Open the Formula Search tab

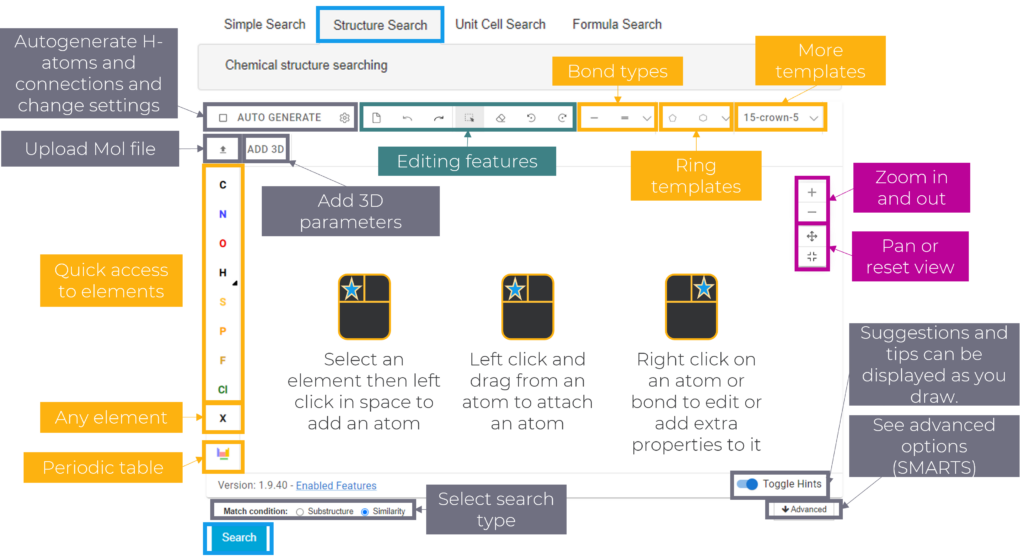click(x=617, y=24)
